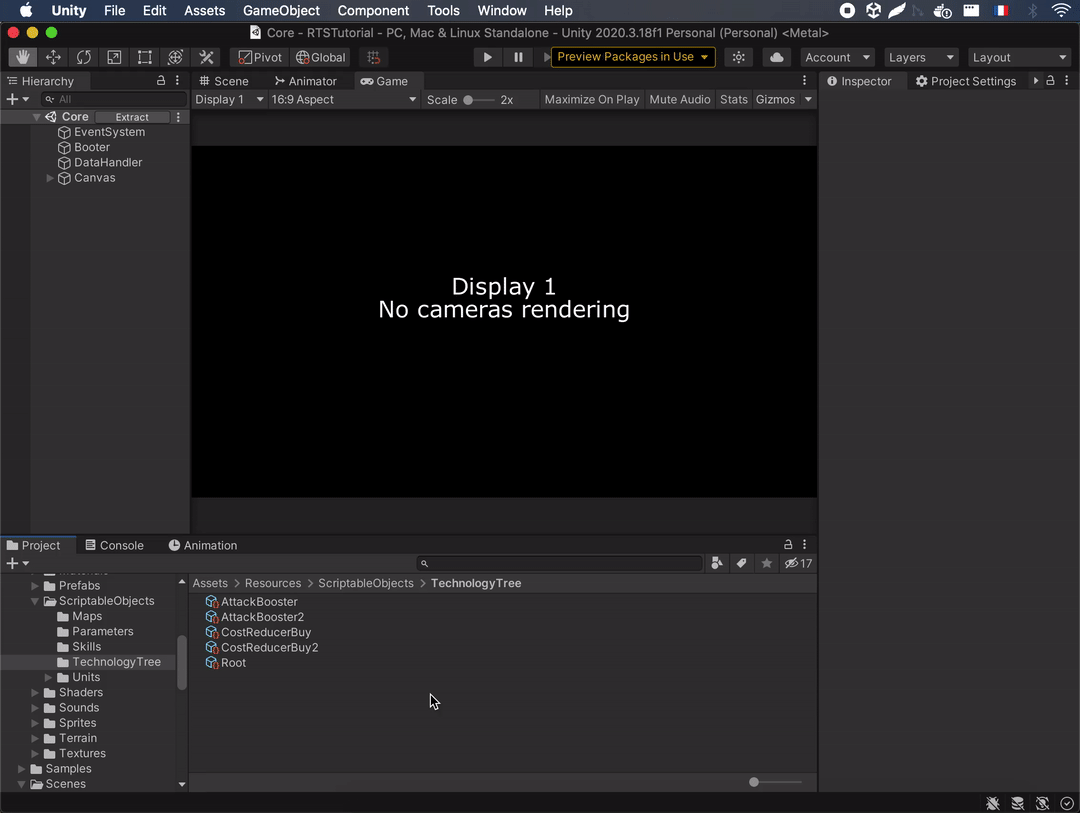The width and height of the screenshot is (1080, 813).
Task: Start Play mode
Action: (487, 57)
